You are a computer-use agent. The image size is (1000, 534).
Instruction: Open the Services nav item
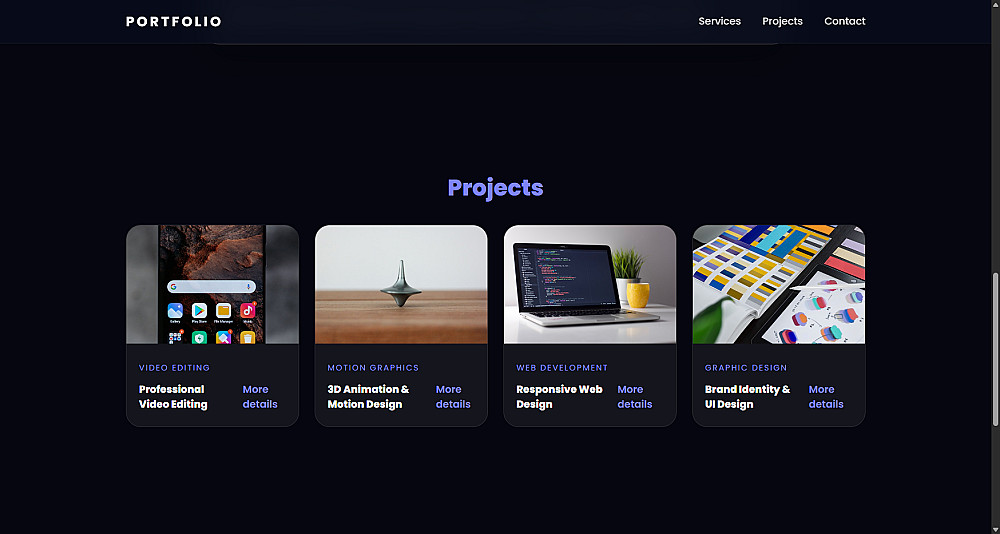[719, 21]
